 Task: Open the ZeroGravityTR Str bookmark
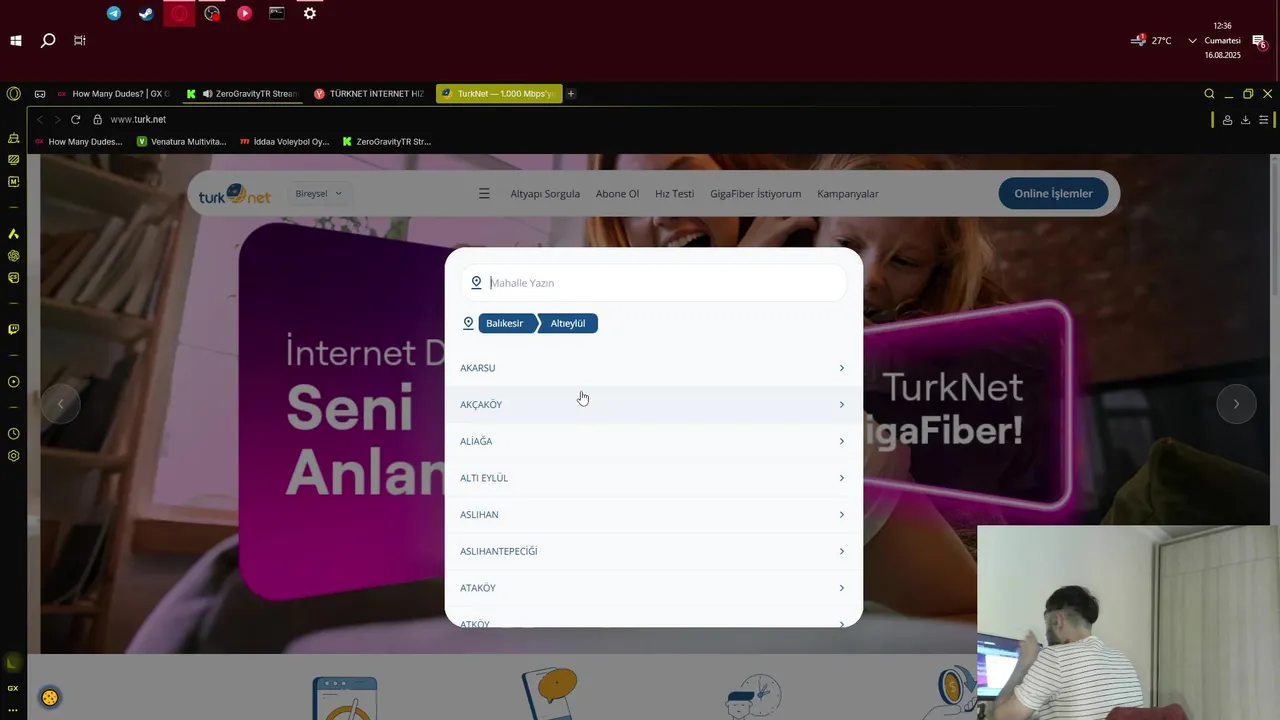point(387,142)
